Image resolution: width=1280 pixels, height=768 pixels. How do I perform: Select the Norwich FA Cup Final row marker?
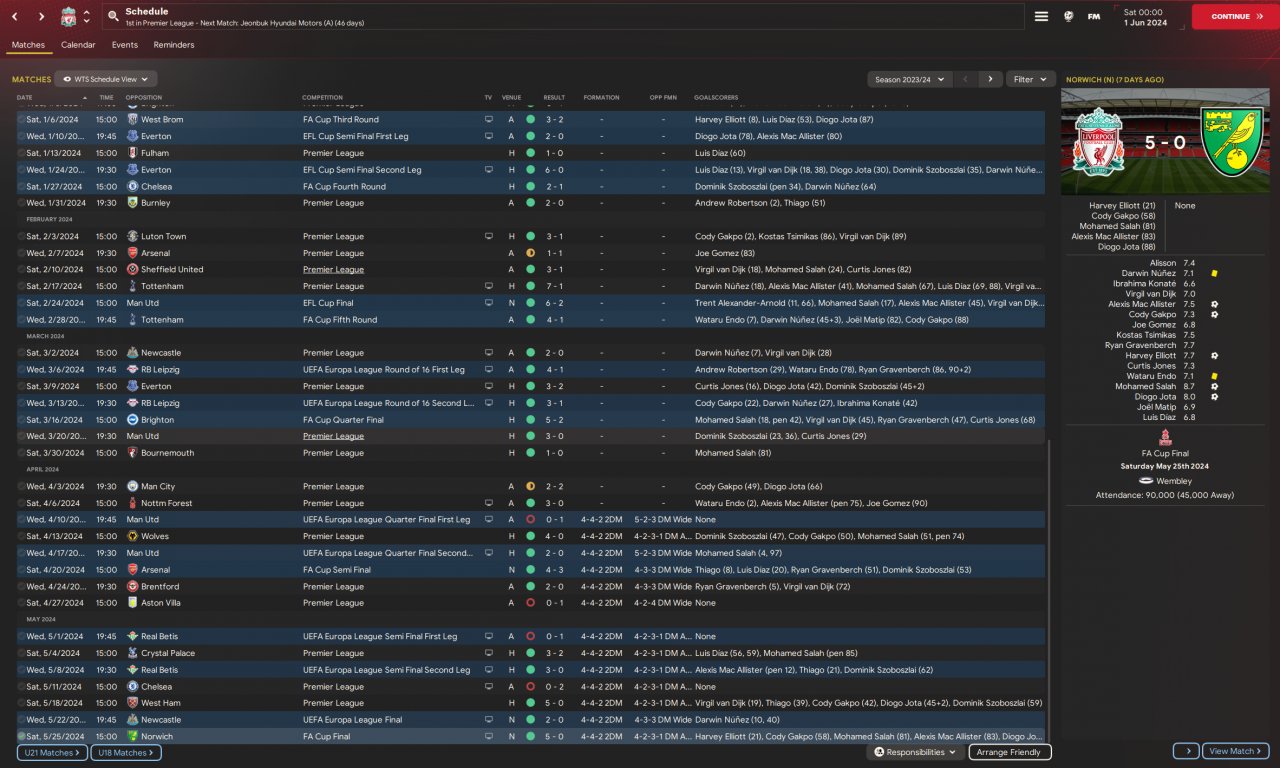pyautogui.click(x=21, y=737)
